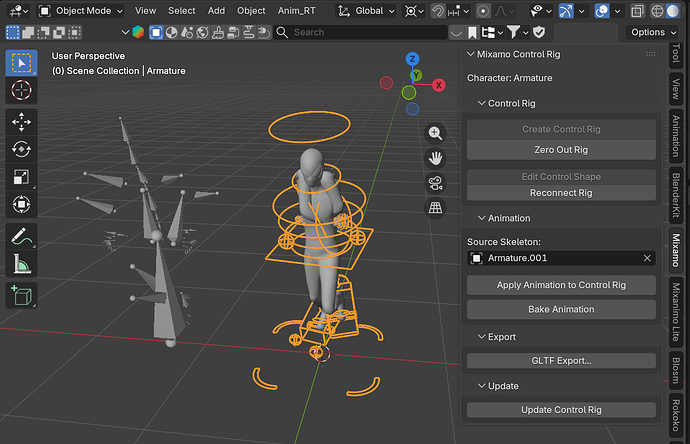Screen dimensions: 690x444
Task: Select the BlenderKit model asset type
Action: click(156, 32)
